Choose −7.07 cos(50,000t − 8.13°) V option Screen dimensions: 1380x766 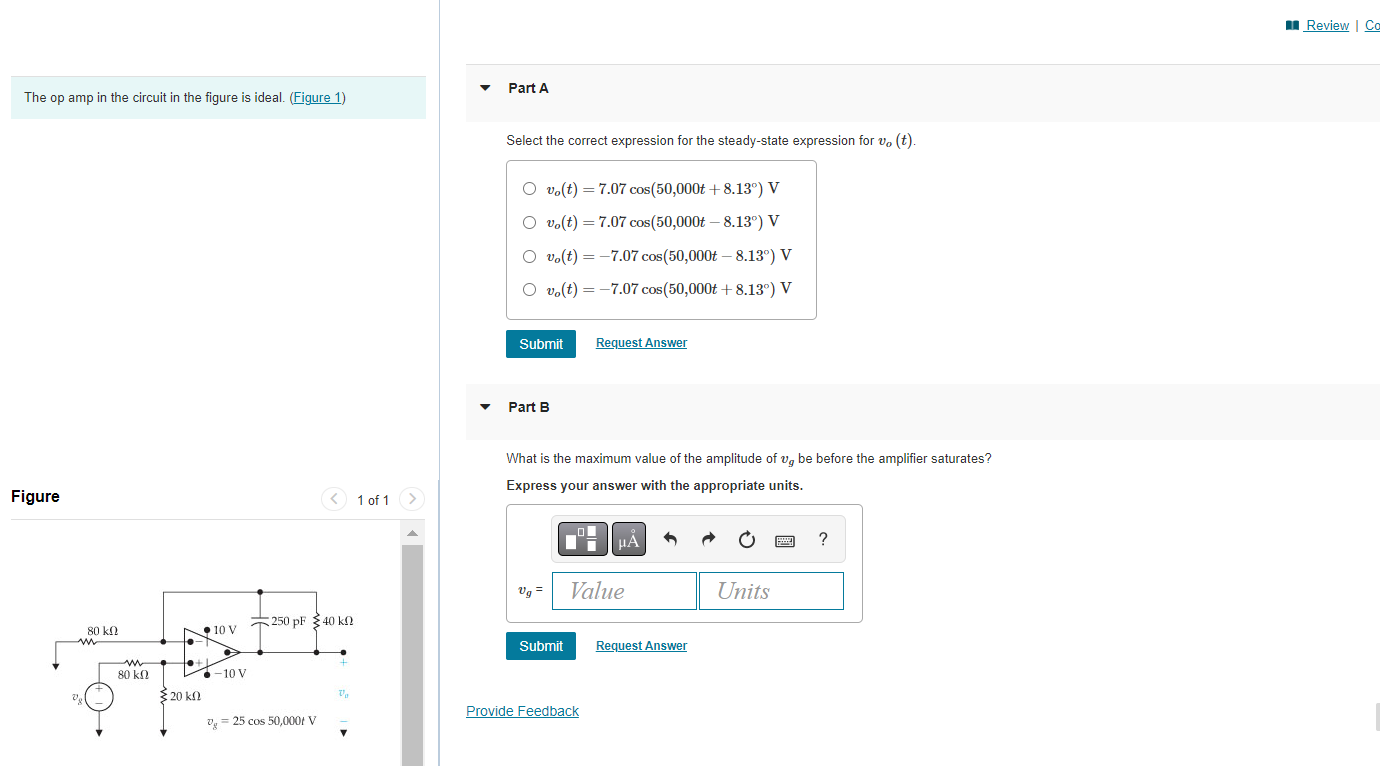tap(529, 256)
